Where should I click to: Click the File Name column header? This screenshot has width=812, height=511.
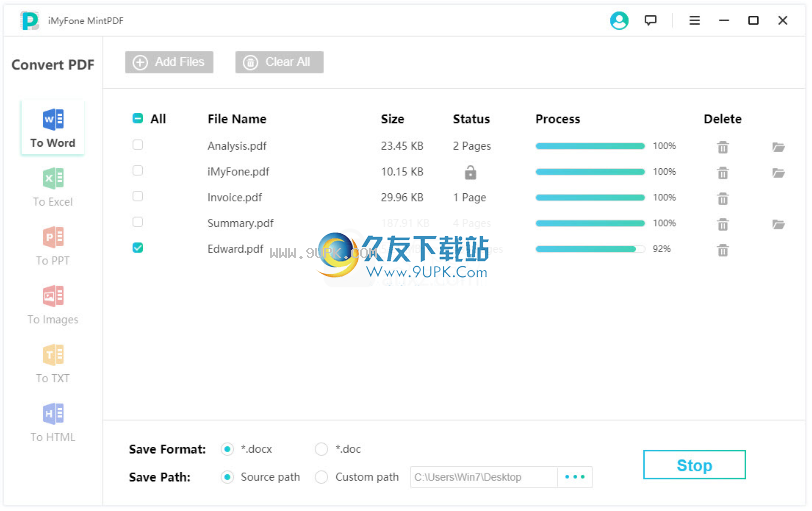237,119
